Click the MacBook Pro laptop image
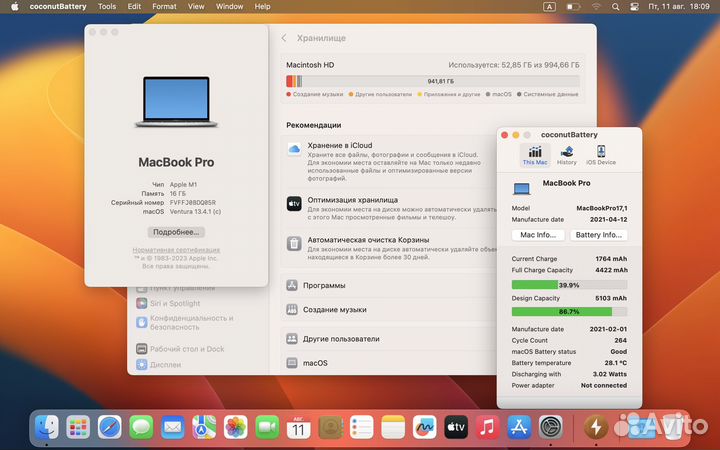This screenshot has width=720, height=450. [176, 102]
